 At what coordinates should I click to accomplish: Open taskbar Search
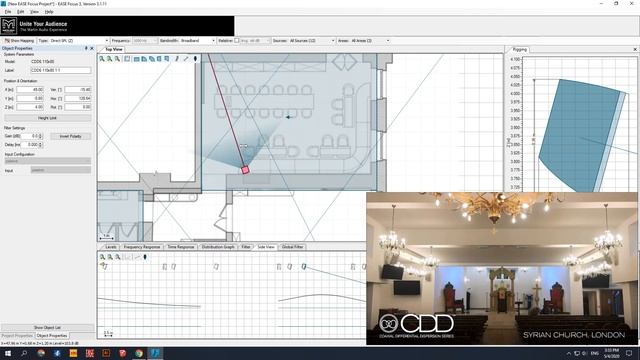[x=24, y=353]
